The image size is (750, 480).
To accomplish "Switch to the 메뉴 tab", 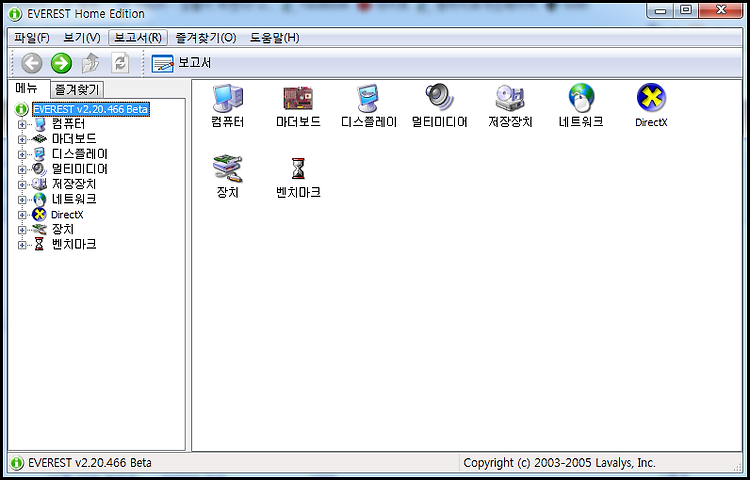I will click(x=27, y=88).
